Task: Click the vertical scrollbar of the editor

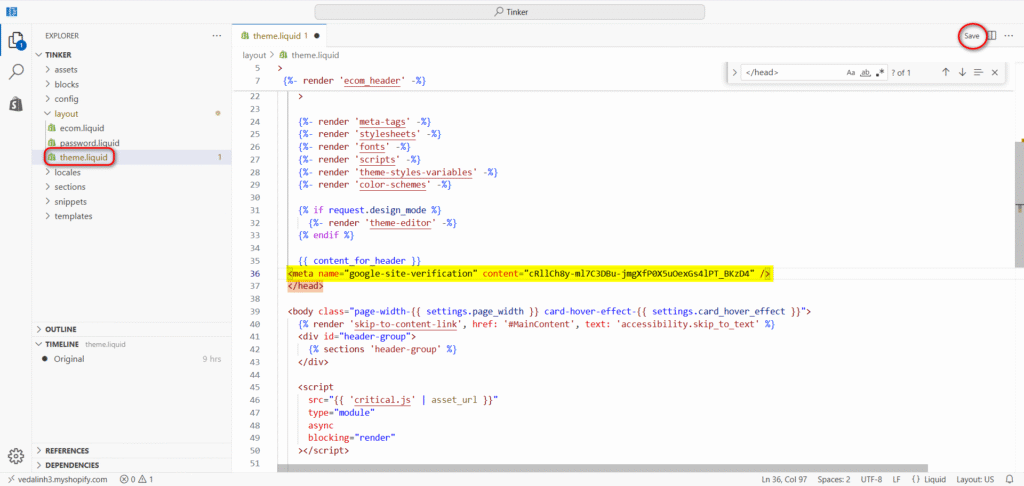Action: 1019,202
